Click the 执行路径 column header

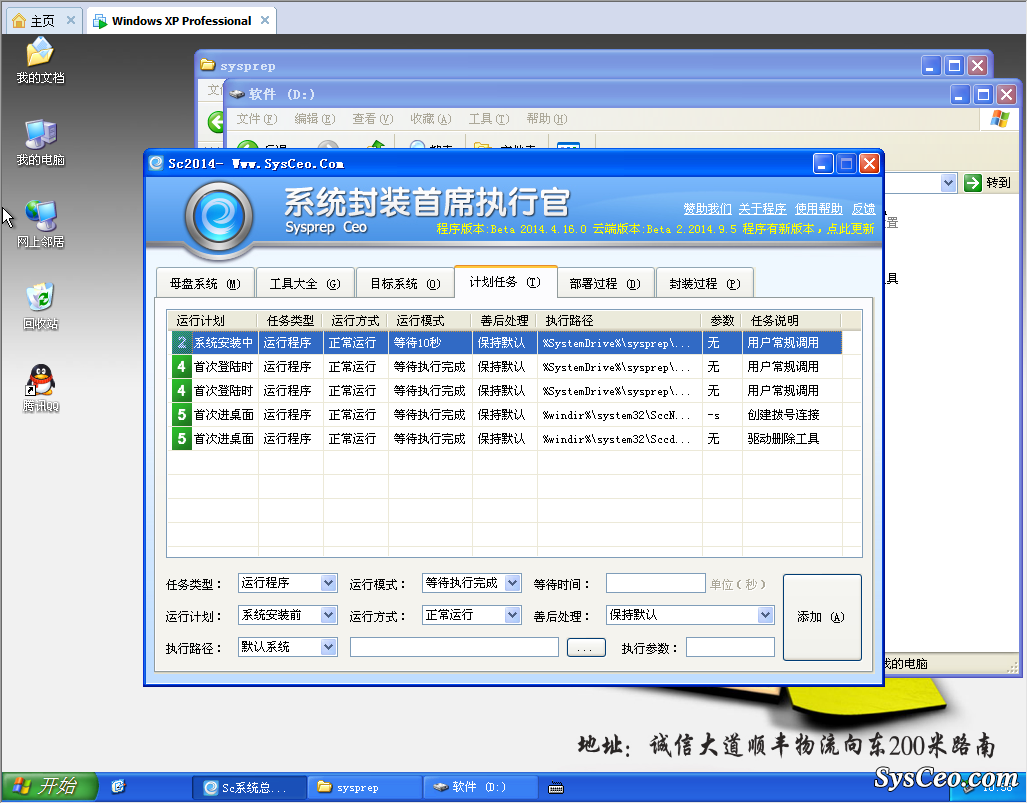(x=620, y=321)
